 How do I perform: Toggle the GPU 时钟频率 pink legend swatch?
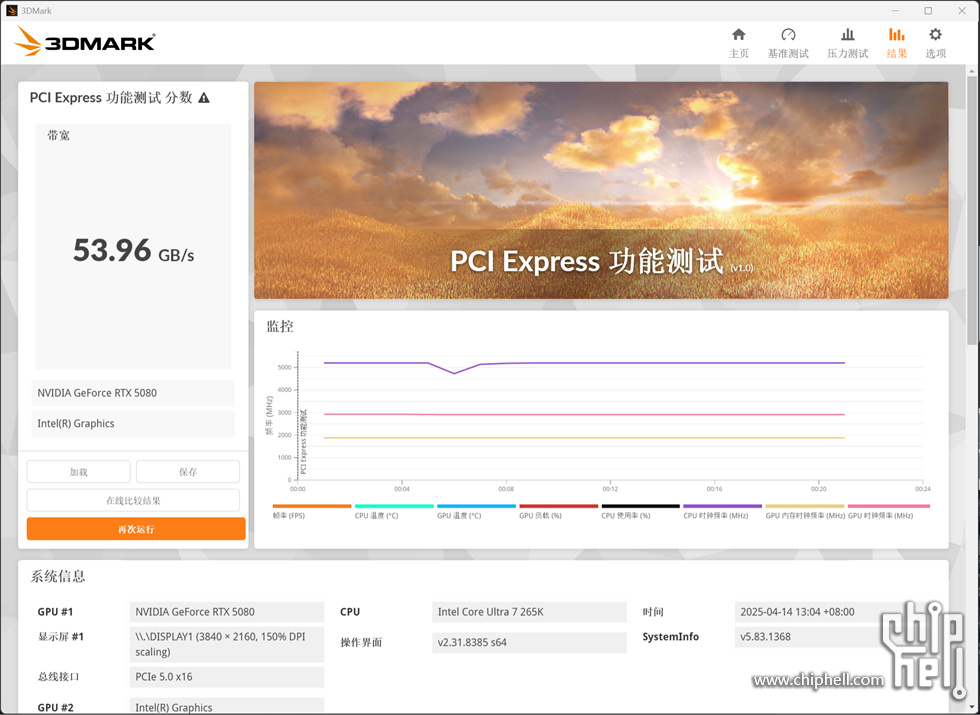(888, 506)
